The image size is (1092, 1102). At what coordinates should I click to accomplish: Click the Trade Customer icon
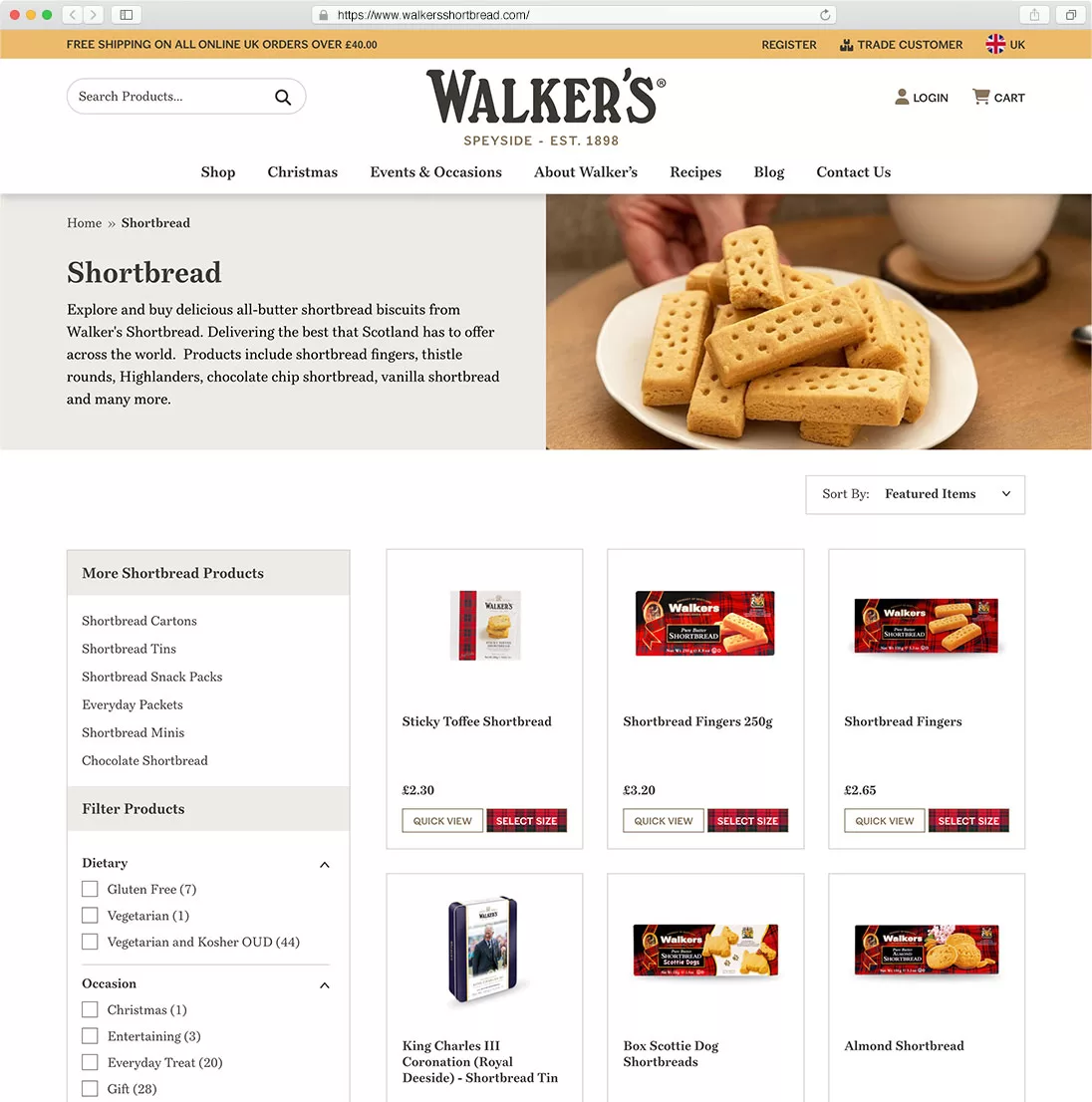847,45
